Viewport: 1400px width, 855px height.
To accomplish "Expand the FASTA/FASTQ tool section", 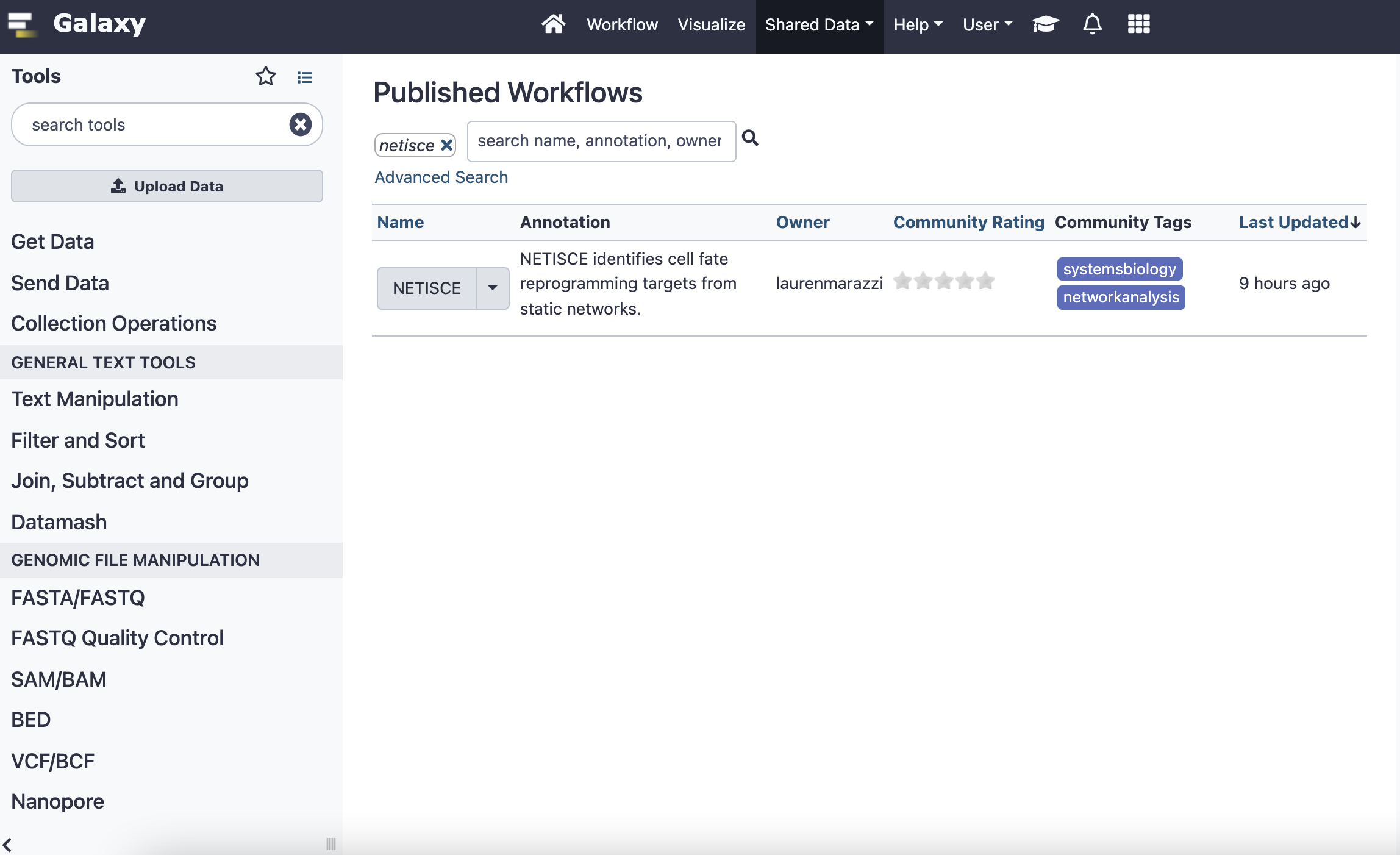I will [77, 598].
